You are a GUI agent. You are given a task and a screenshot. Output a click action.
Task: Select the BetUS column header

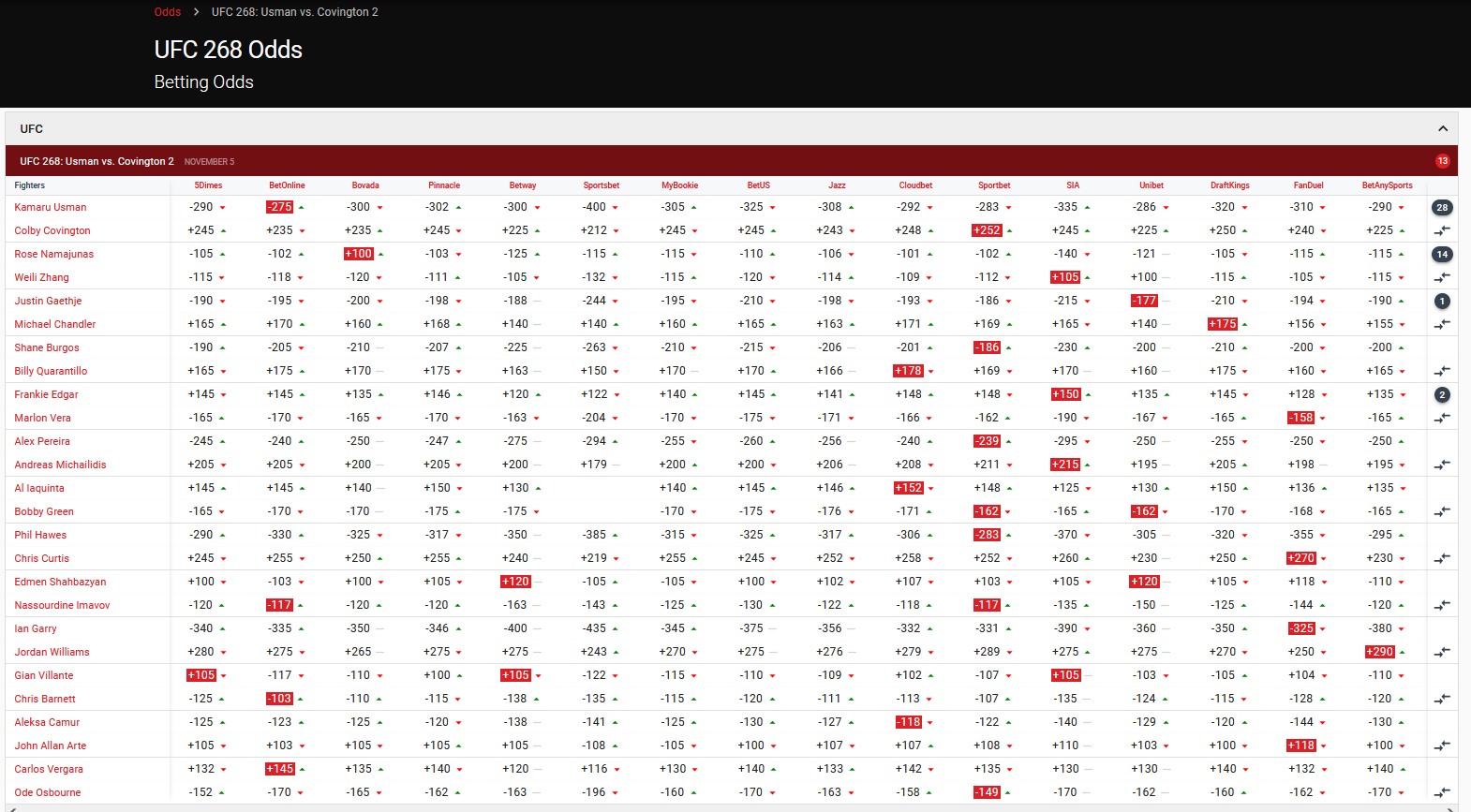(759, 185)
